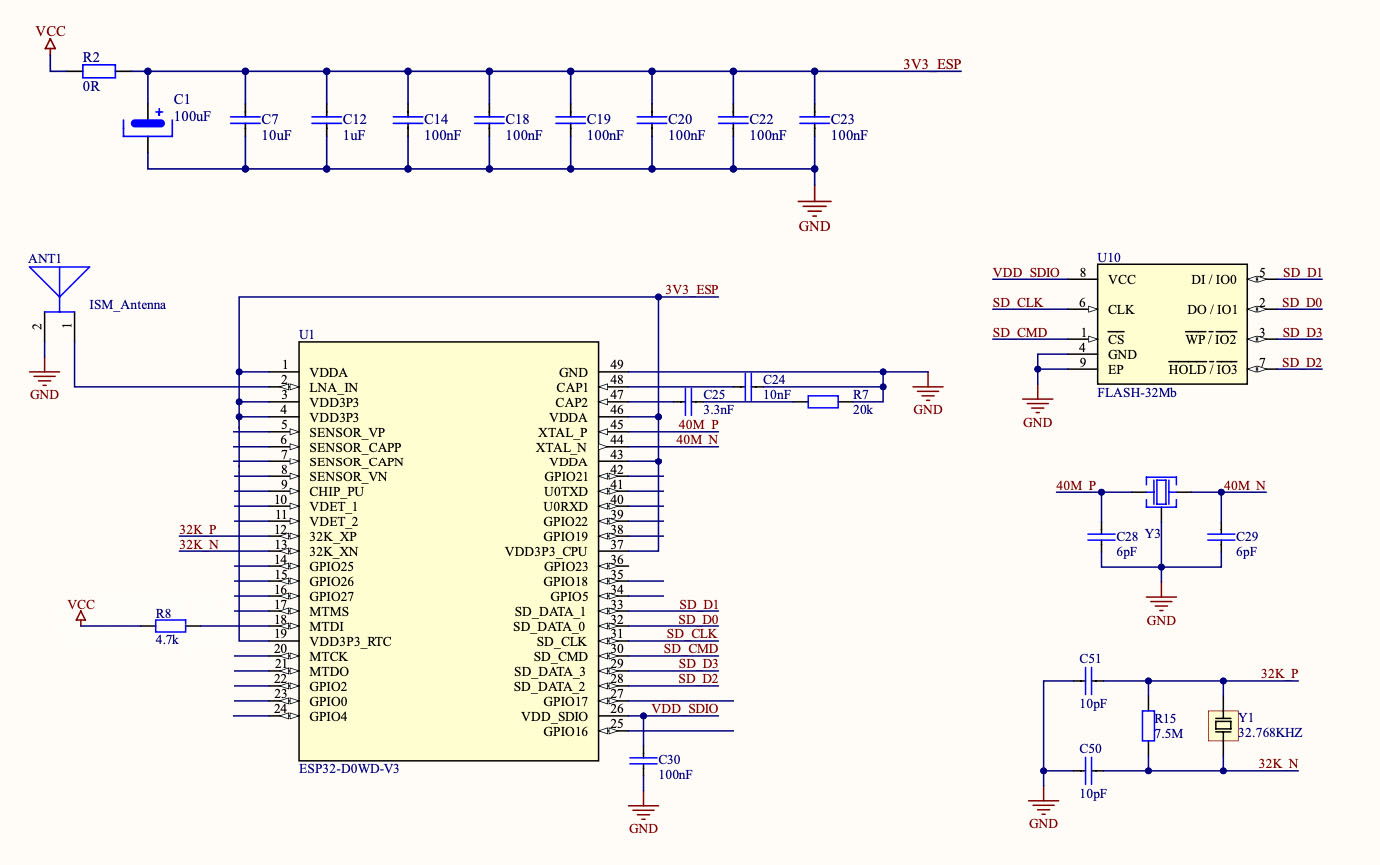Click the GND symbol to the right of R7

[x=929, y=395]
